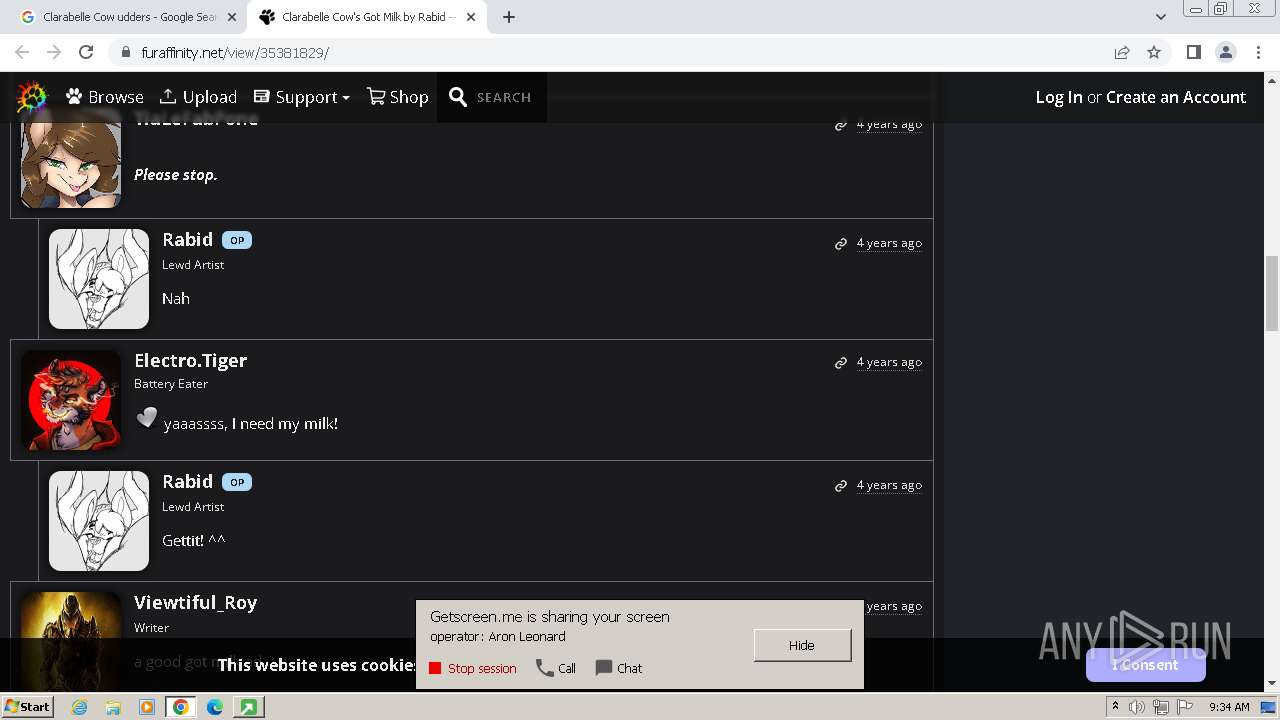The width and height of the screenshot is (1280, 720).
Task: Open the volume speaker tray icon
Action: (1137, 707)
